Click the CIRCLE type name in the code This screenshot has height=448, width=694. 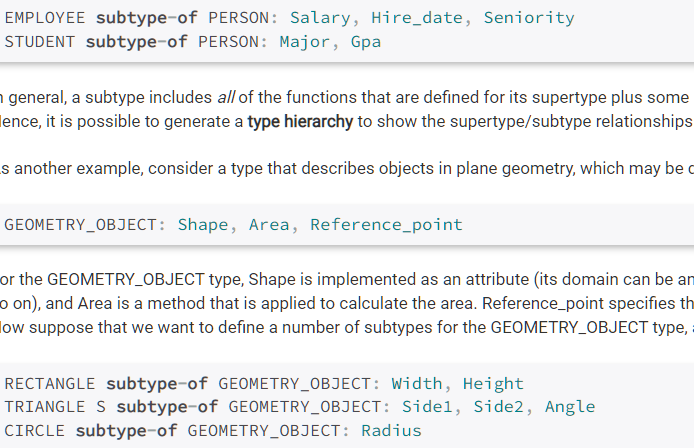pos(35,431)
